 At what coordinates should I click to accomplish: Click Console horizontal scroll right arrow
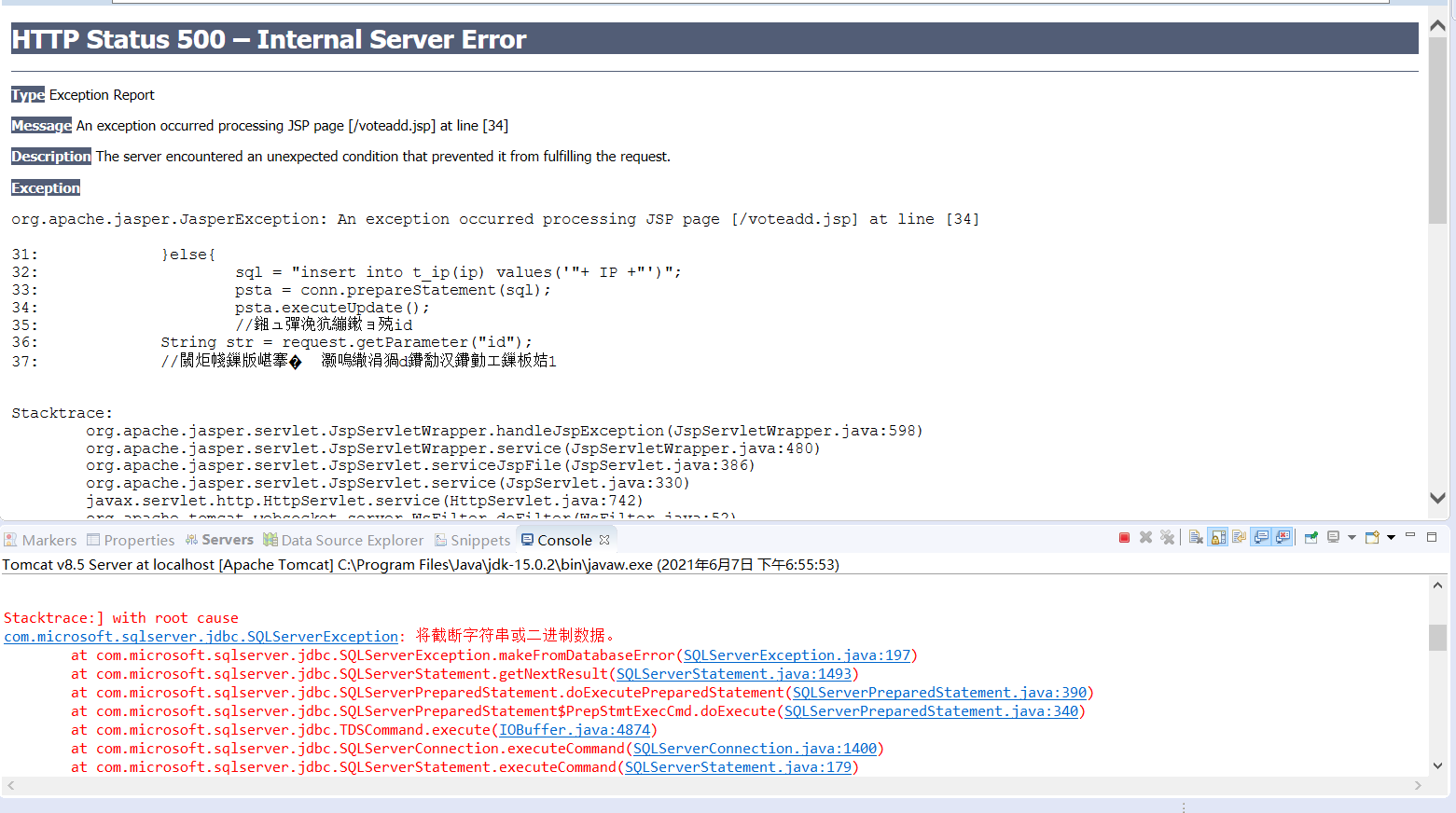1418,786
